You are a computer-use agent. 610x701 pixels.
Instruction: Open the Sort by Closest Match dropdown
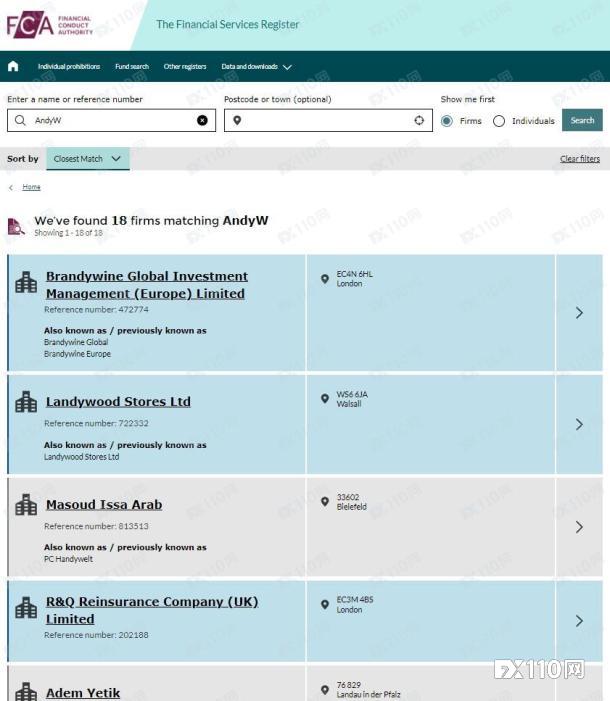87,159
